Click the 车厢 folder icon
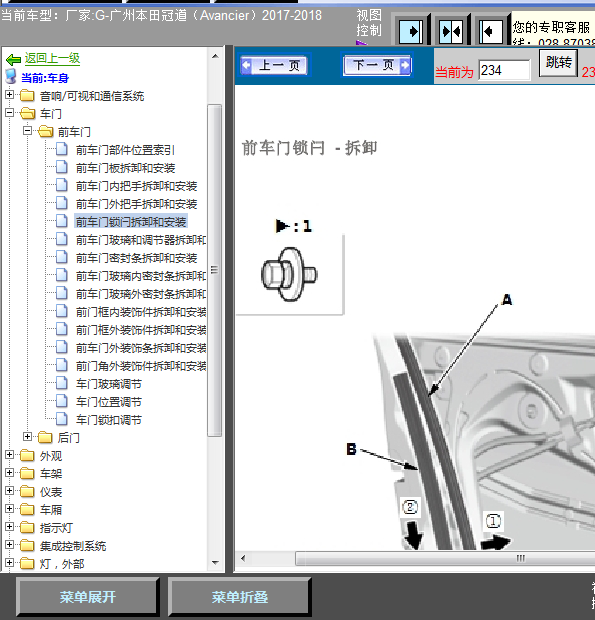Image resolution: width=595 pixels, height=620 pixels. [27, 509]
